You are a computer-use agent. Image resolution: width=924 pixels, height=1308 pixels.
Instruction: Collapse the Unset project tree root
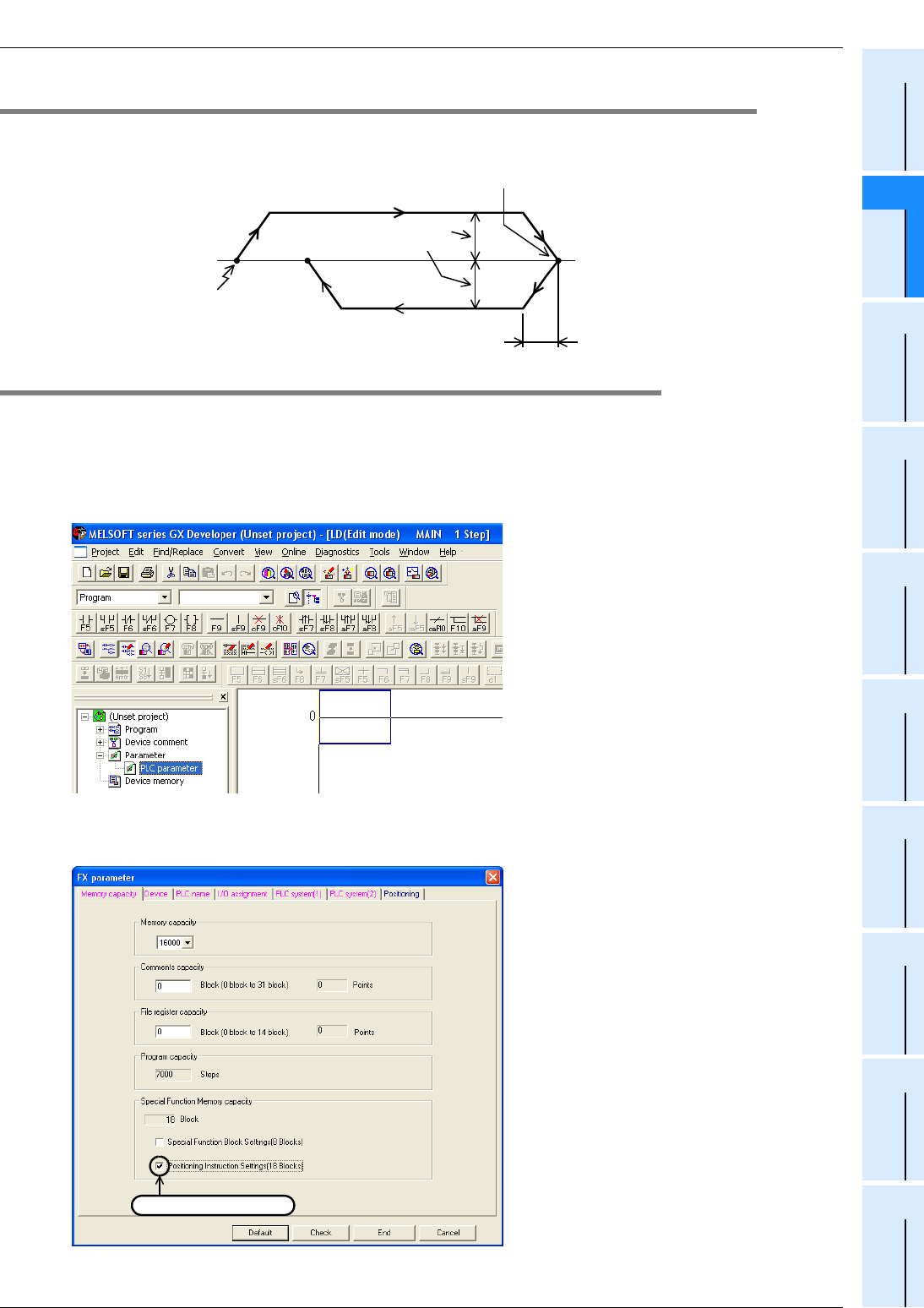[84, 717]
